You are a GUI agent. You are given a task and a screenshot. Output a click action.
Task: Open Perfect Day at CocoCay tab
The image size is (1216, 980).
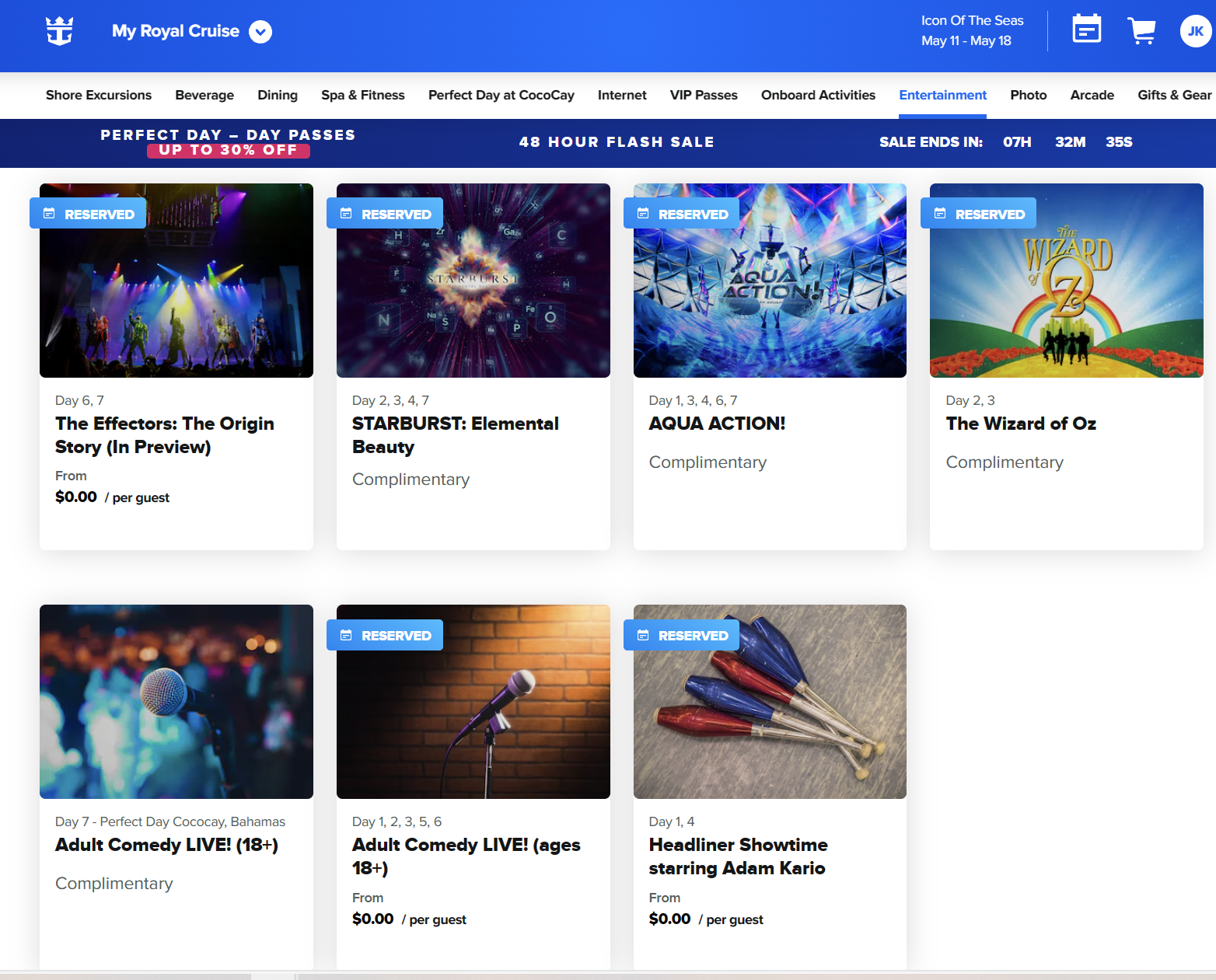(501, 95)
